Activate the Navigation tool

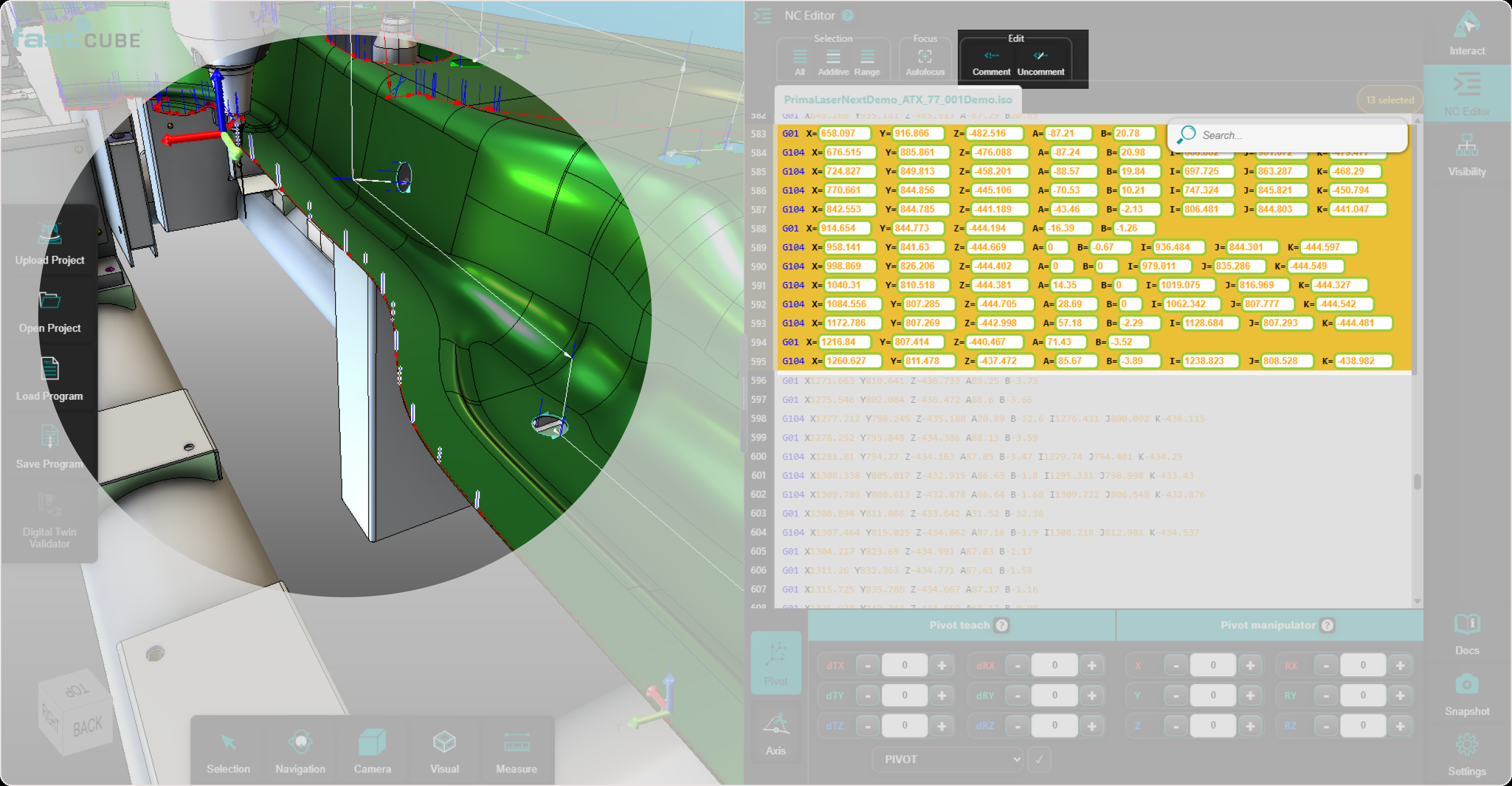pyautogui.click(x=300, y=752)
